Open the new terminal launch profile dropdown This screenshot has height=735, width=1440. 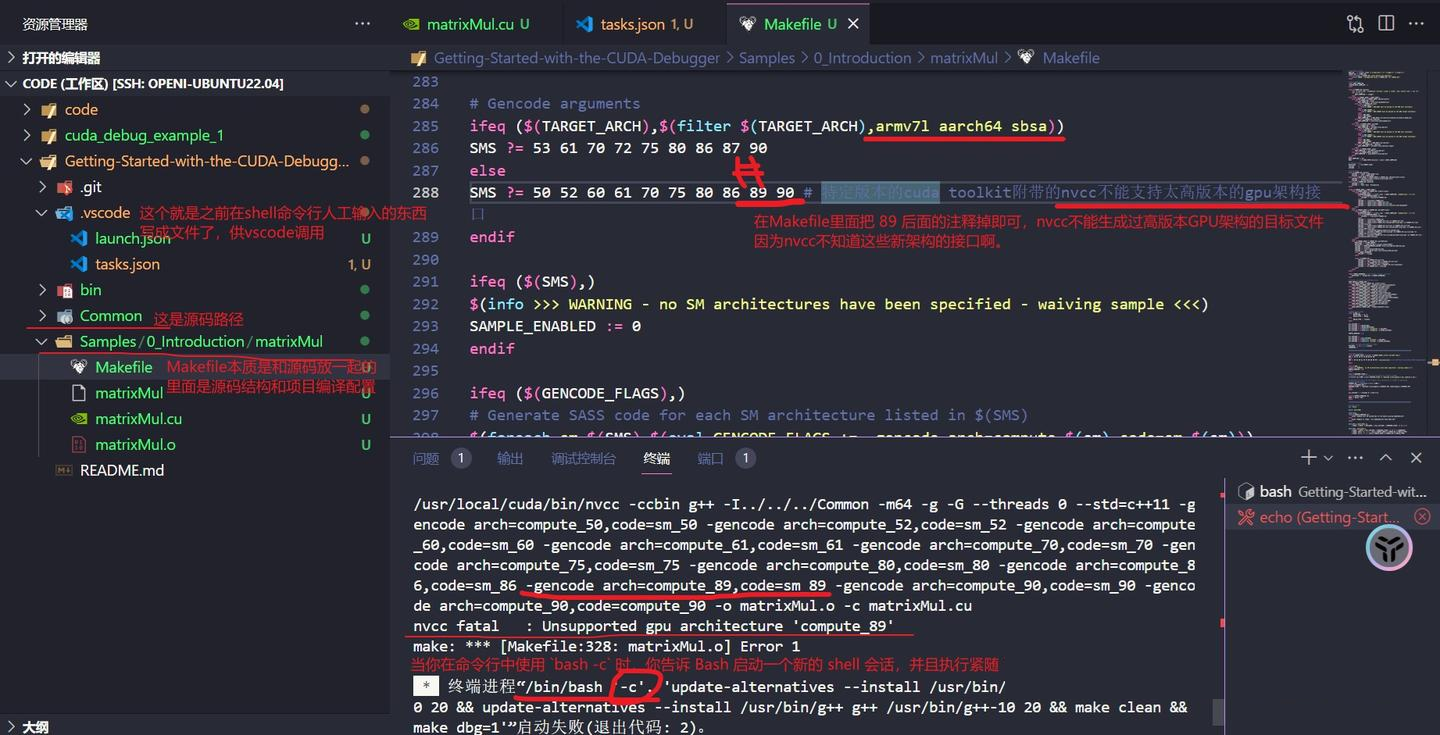1328,458
